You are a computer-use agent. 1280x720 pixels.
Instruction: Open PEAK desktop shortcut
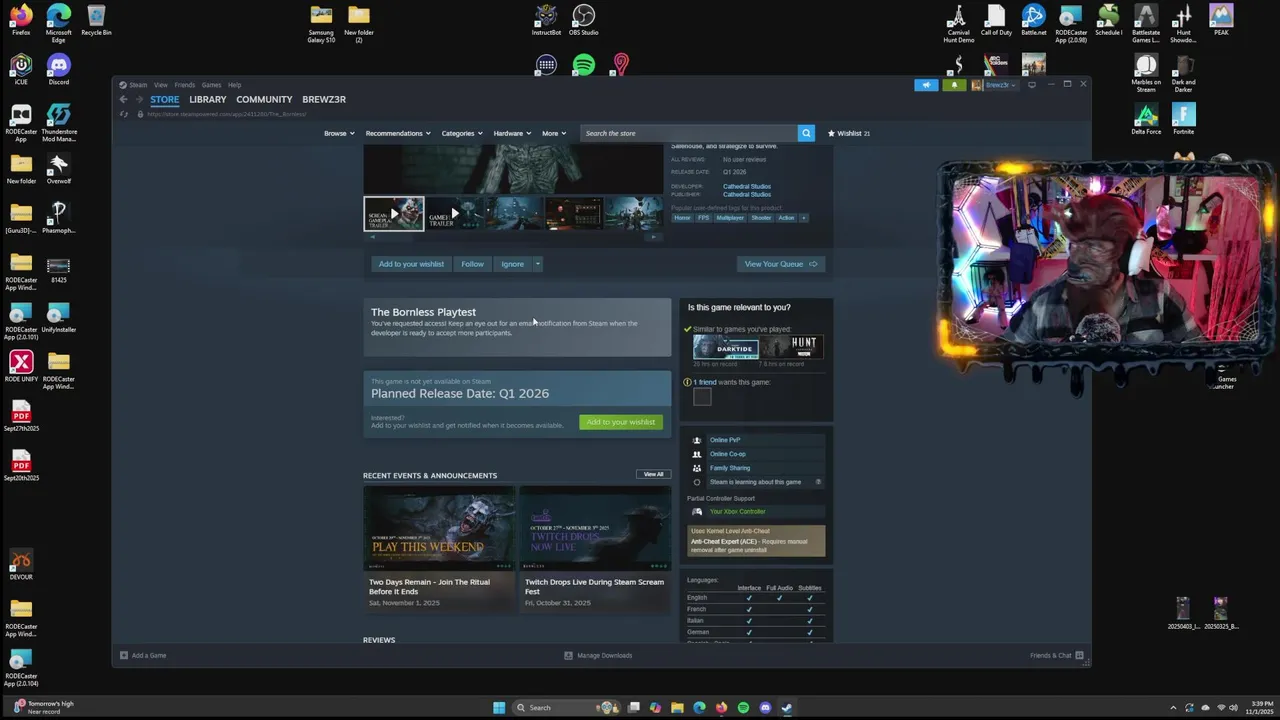tap(1221, 20)
